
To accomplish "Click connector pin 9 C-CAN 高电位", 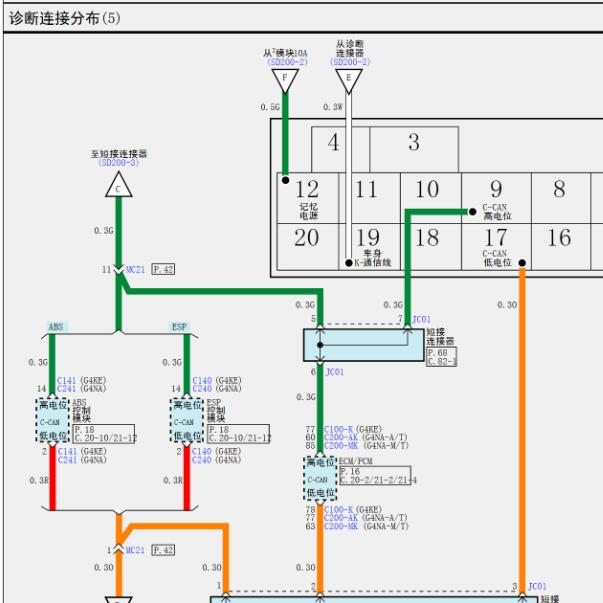I will (x=496, y=198).
